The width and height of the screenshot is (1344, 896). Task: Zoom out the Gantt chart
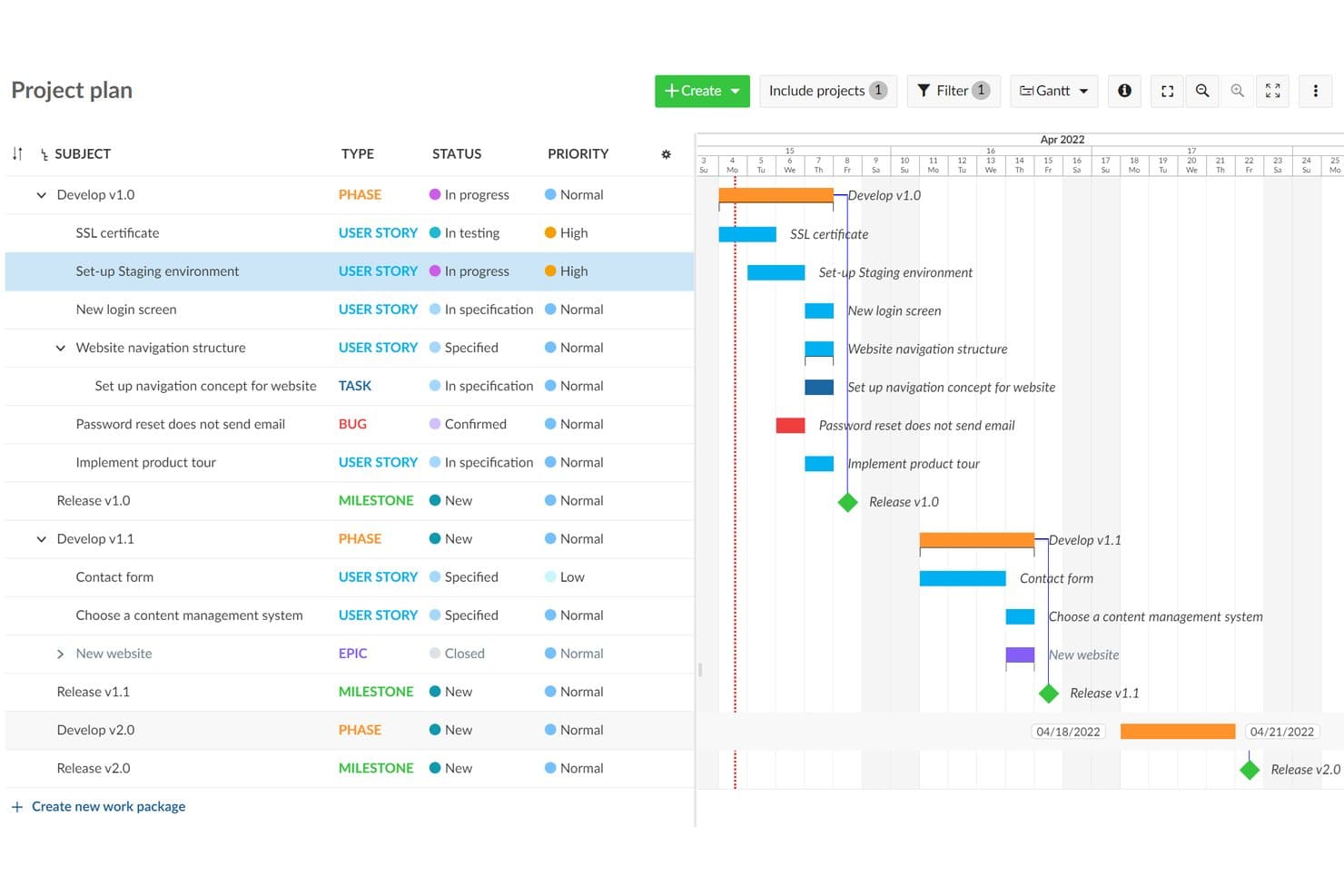pos(1202,91)
